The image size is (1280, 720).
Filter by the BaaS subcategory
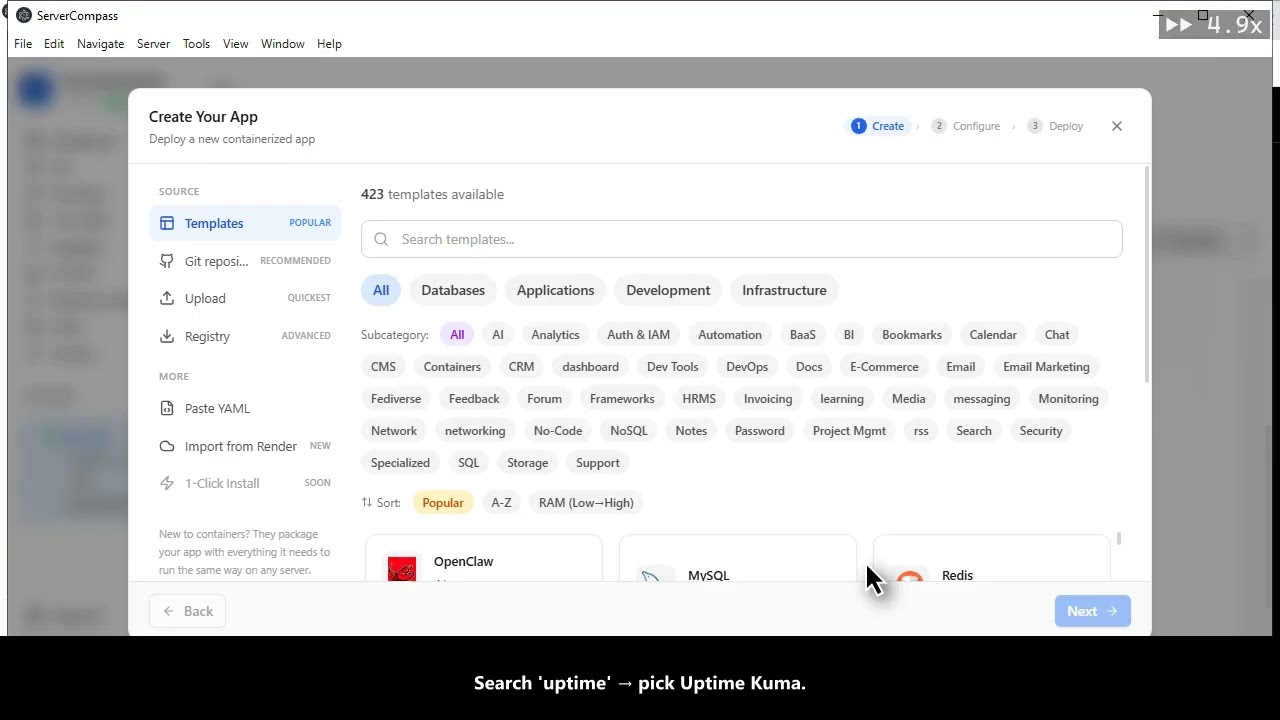pos(803,335)
